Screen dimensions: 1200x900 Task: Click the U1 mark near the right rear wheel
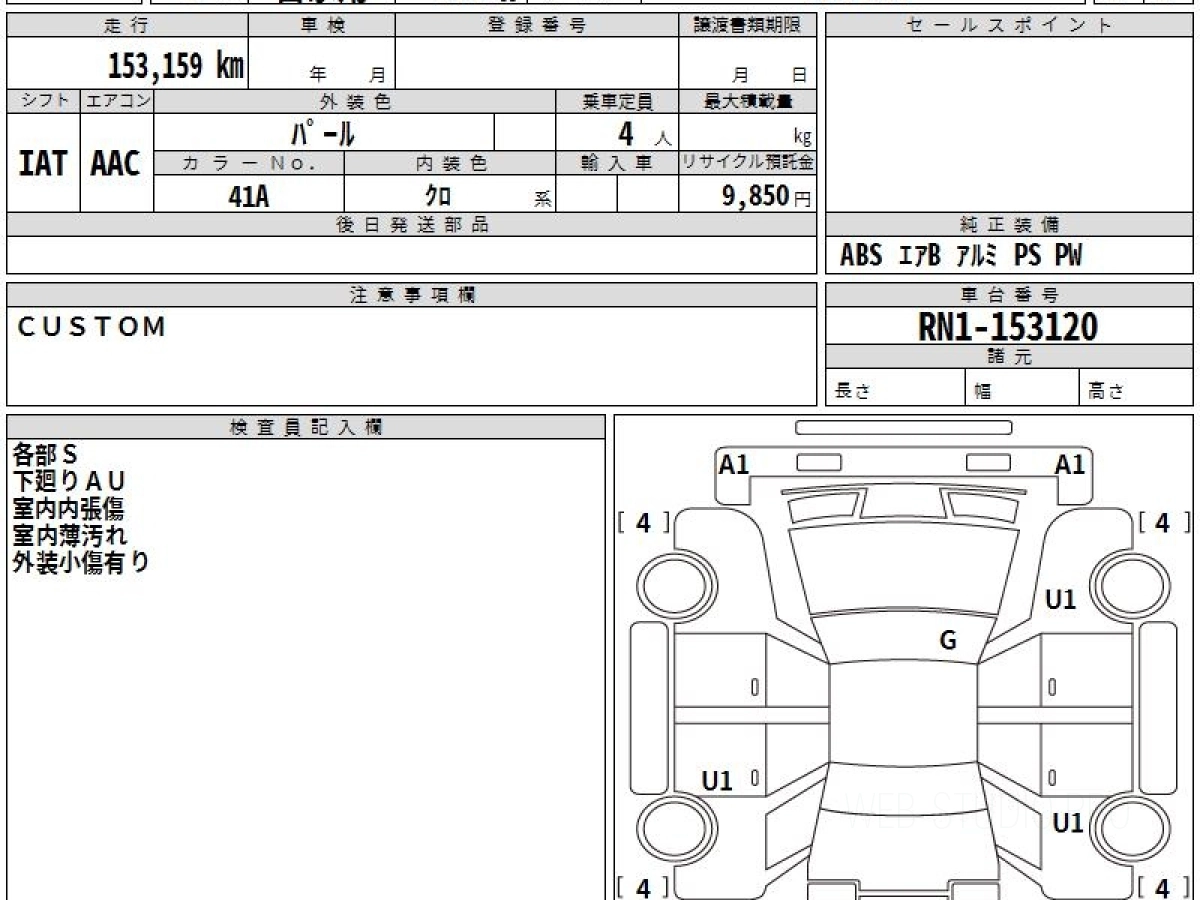1068,823
